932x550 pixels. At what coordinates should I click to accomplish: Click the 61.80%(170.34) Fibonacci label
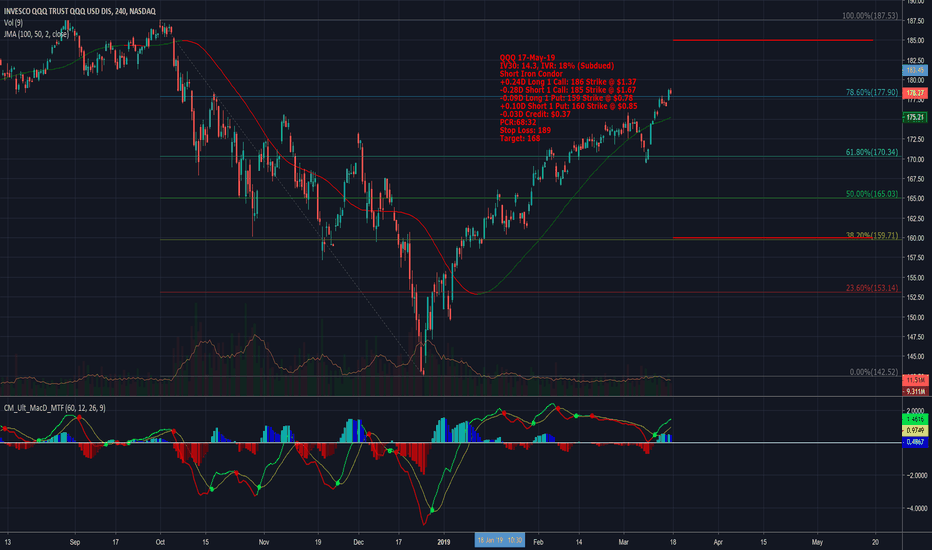[871, 152]
